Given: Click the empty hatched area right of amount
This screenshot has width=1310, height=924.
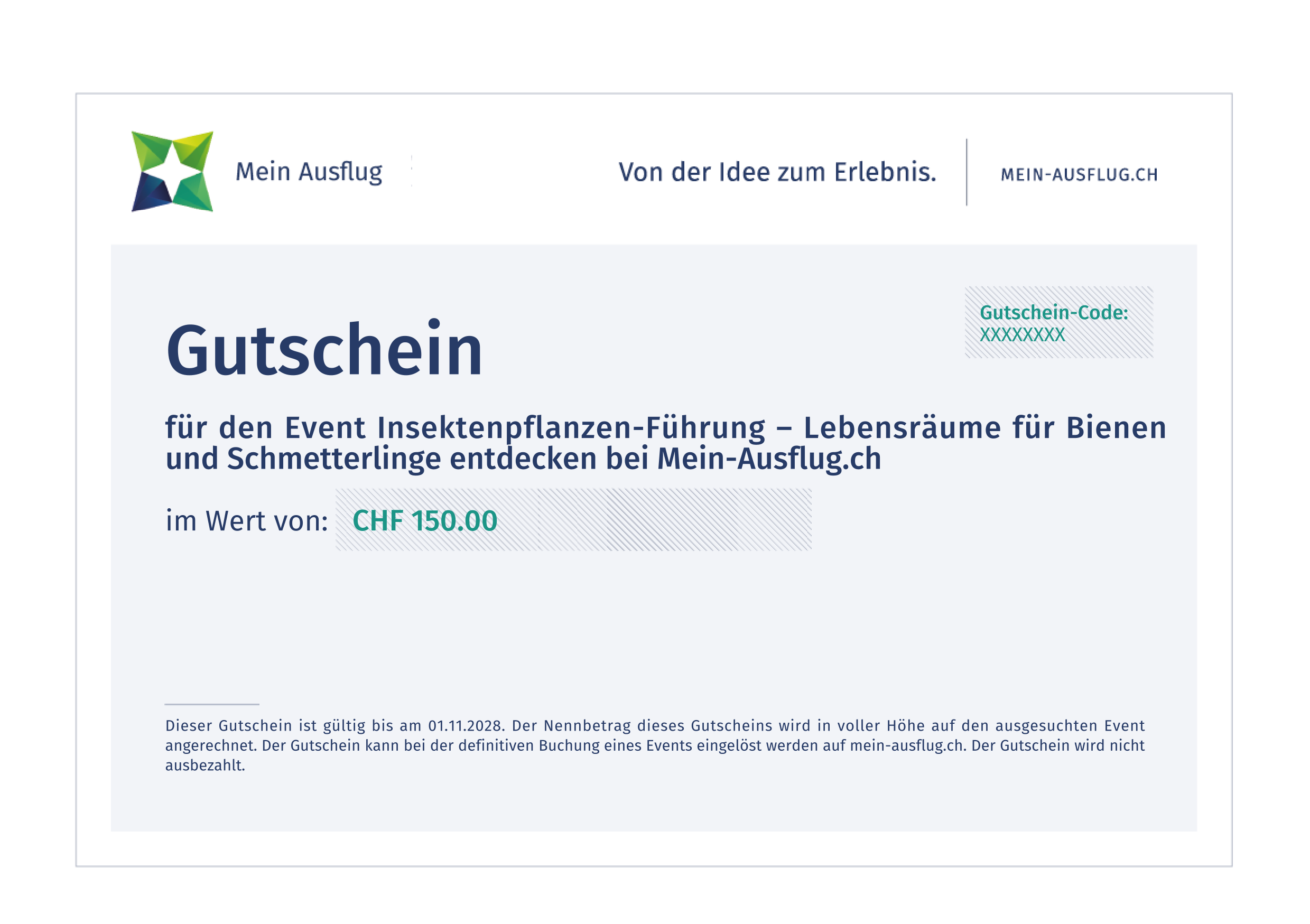Looking at the screenshot, I should [x=656, y=520].
